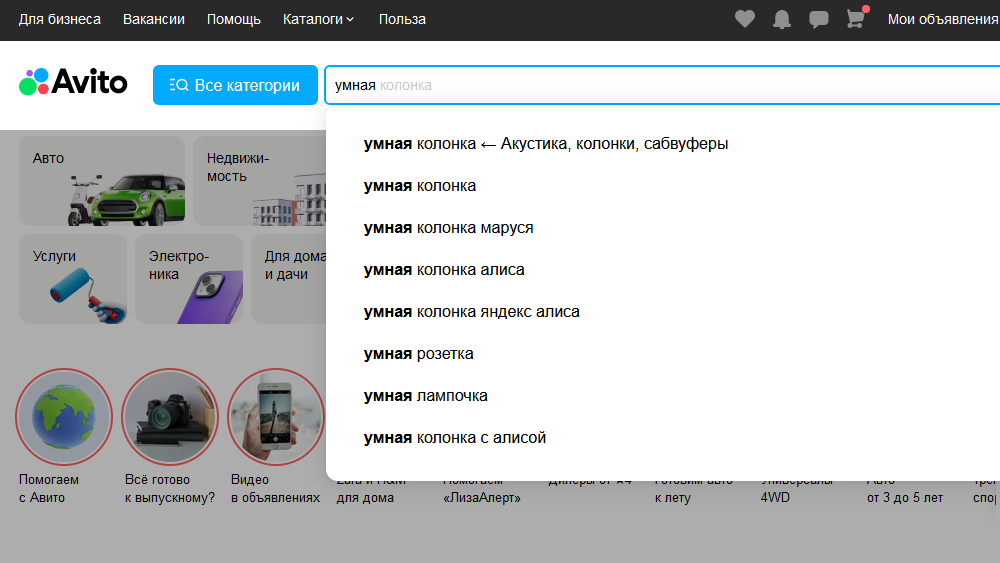This screenshot has width=1000, height=563.
Task: Choose suggestion умная колонка алиса
Action: tap(444, 270)
